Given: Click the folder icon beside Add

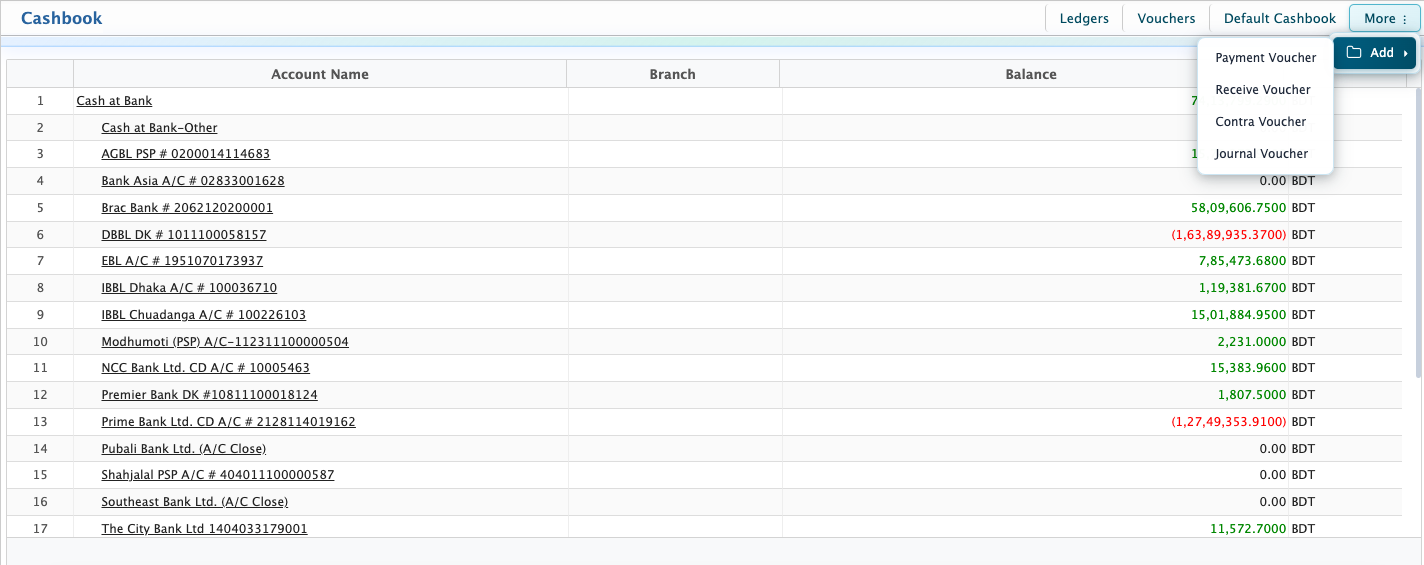Looking at the screenshot, I should 1354,53.
